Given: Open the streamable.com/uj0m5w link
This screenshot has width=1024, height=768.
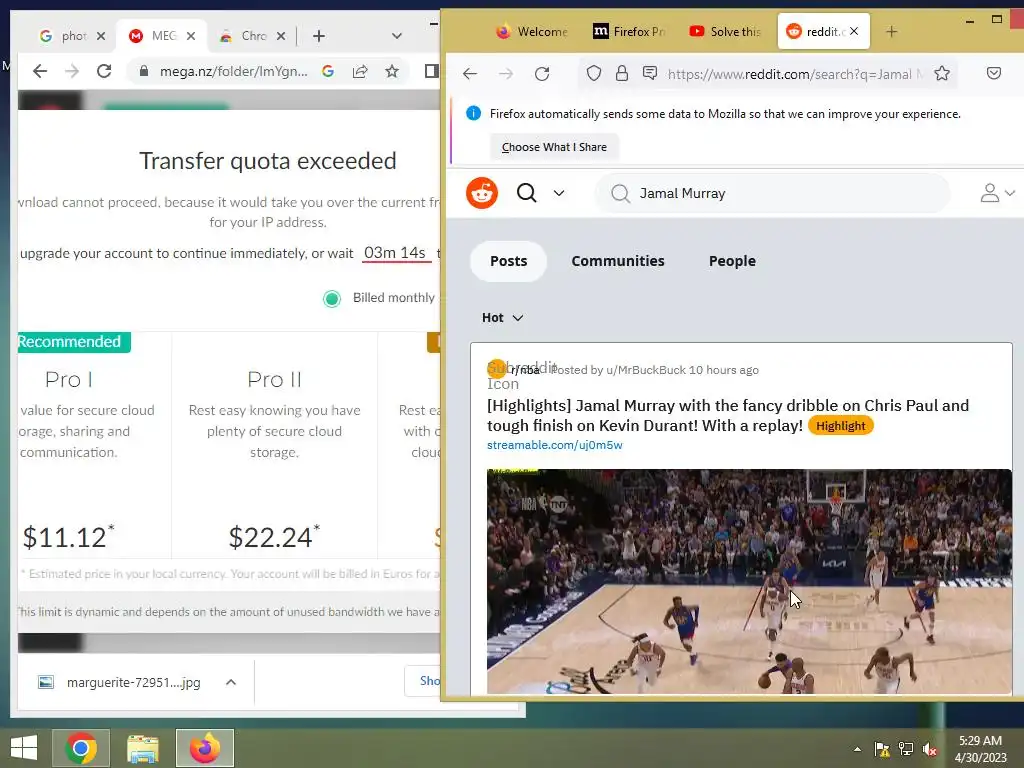Looking at the screenshot, I should point(554,445).
